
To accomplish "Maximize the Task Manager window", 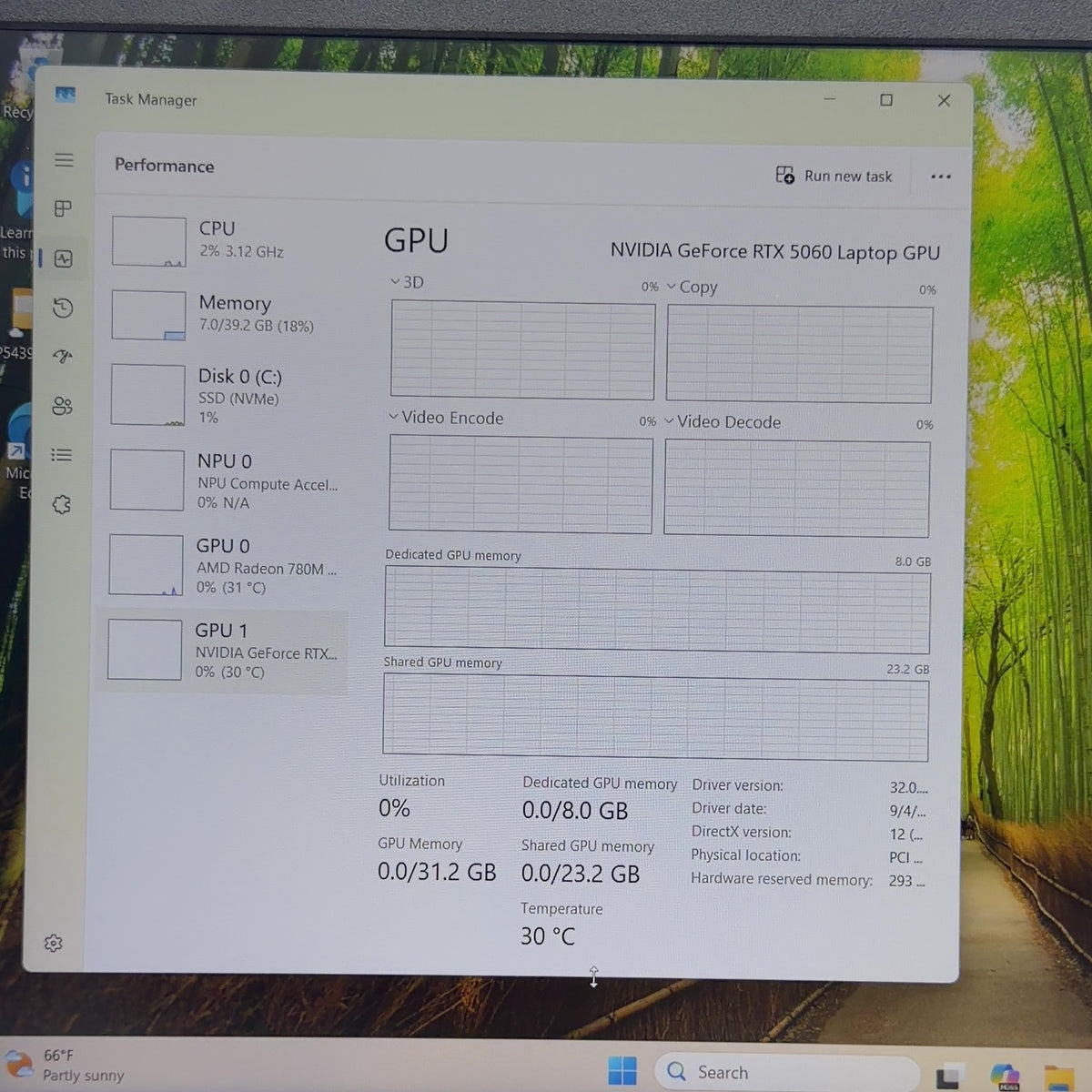I will pyautogui.click(x=886, y=100).
